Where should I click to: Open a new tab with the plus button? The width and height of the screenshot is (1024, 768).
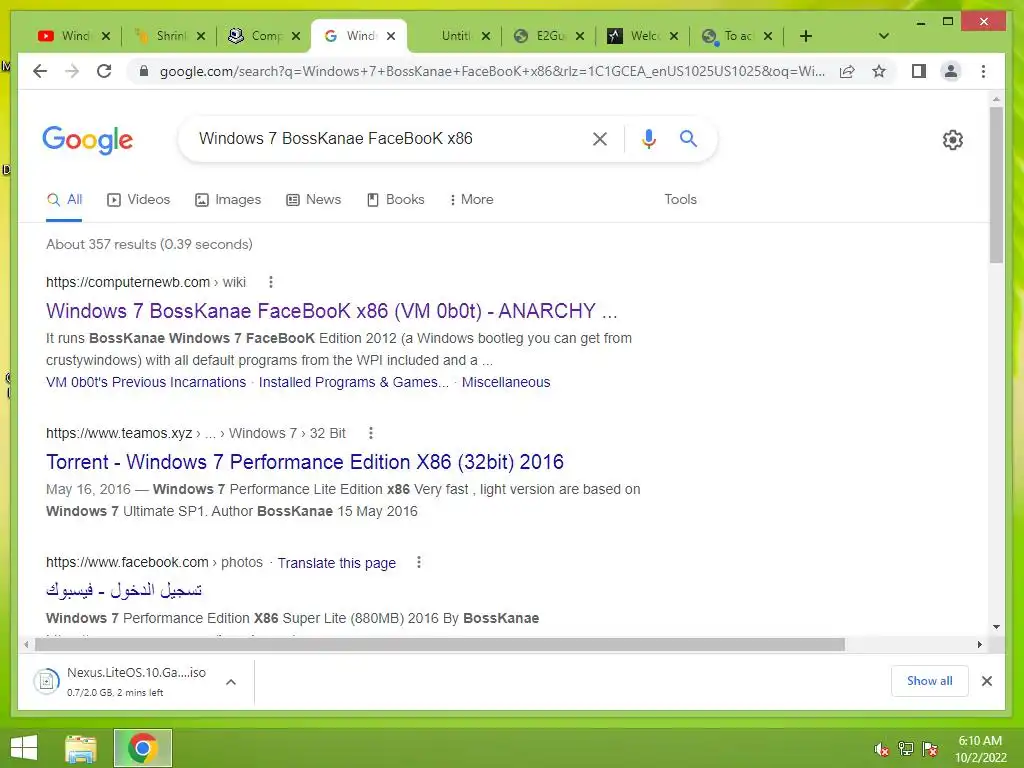(x=806, y=36)
